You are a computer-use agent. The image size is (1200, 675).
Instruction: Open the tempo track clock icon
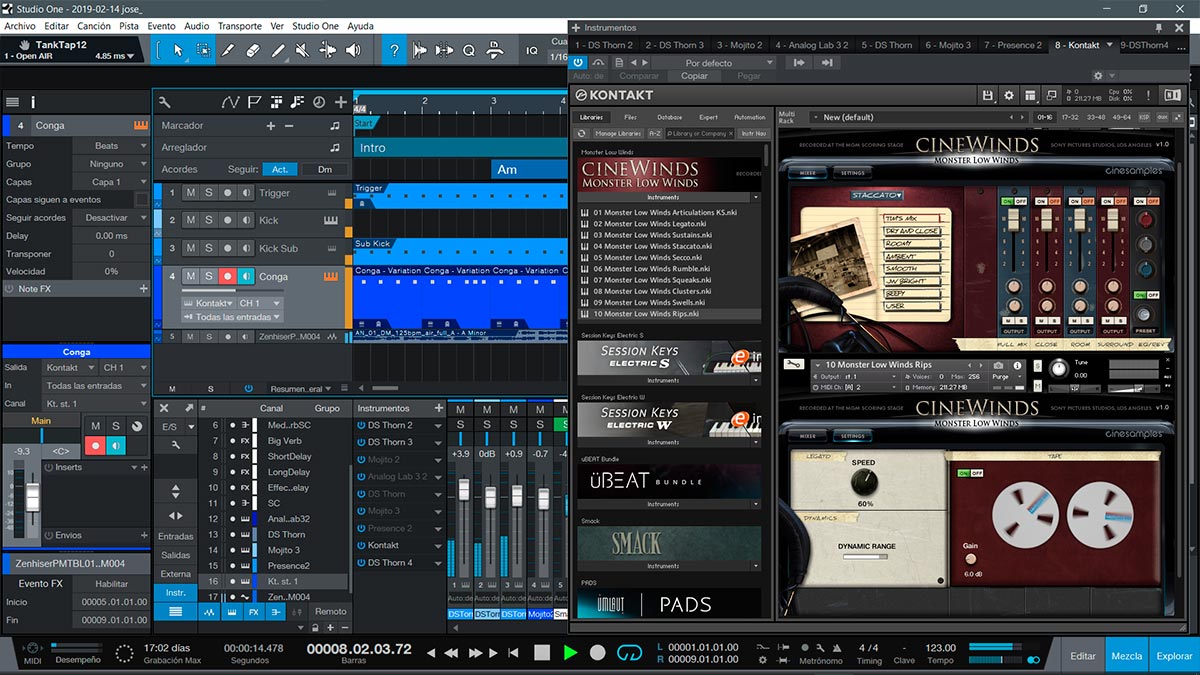318,101
